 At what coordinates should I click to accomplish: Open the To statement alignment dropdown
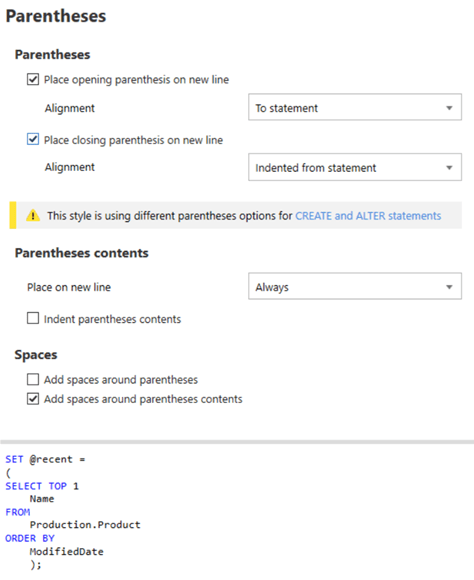coord(355,107)
